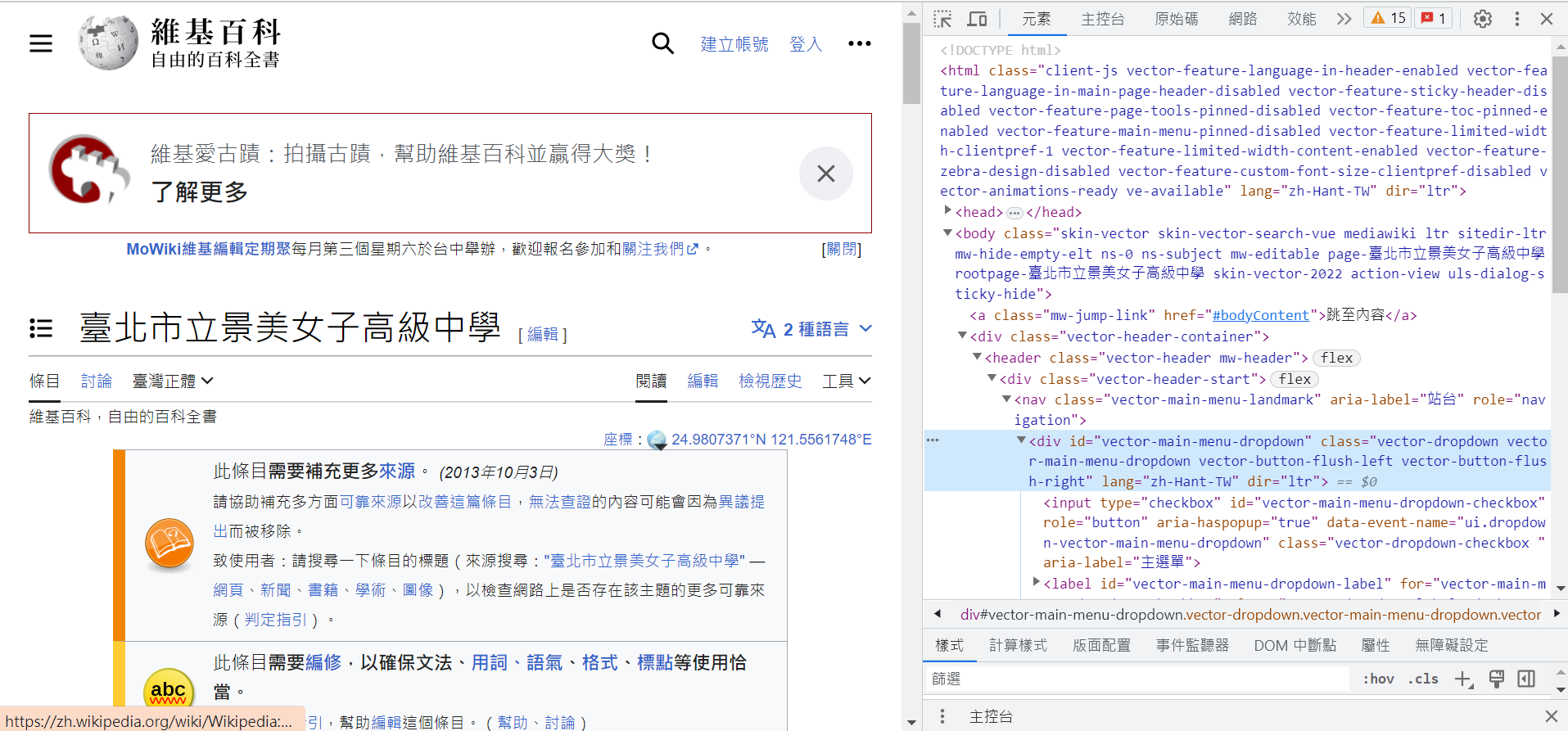Toggle .cls element classes panel
The height and width of the screenshot is (731, 1568).
click(x=1423, y=679)
